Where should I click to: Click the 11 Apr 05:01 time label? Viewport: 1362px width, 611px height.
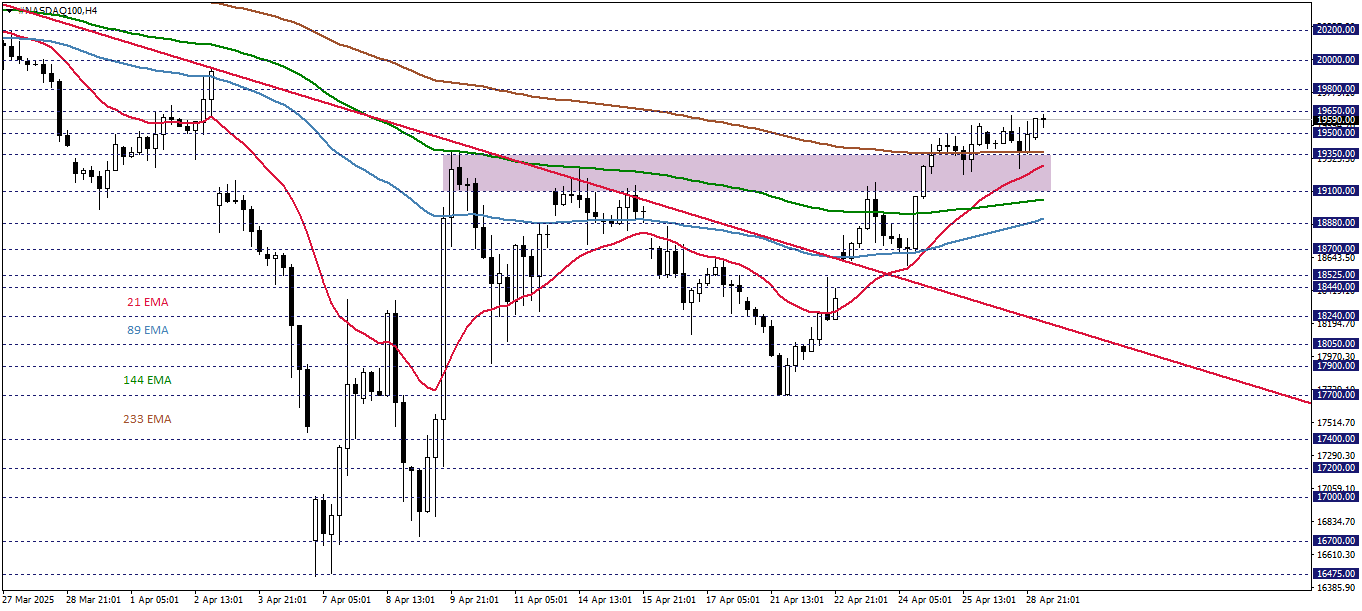pyautogui.click(x=542, y=600)
